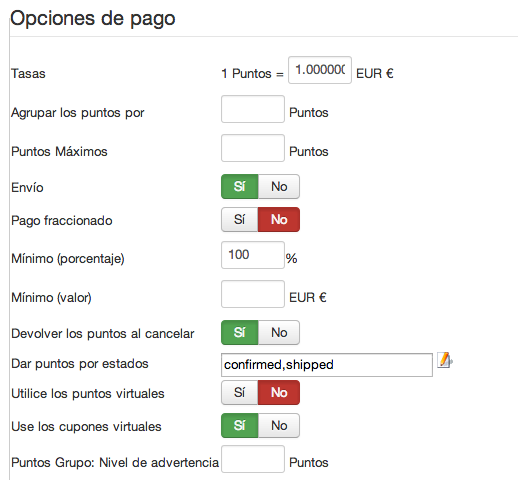Click the Puntos Máximos input box
This screenshot has height=480, width=518.
coord(253,148)
